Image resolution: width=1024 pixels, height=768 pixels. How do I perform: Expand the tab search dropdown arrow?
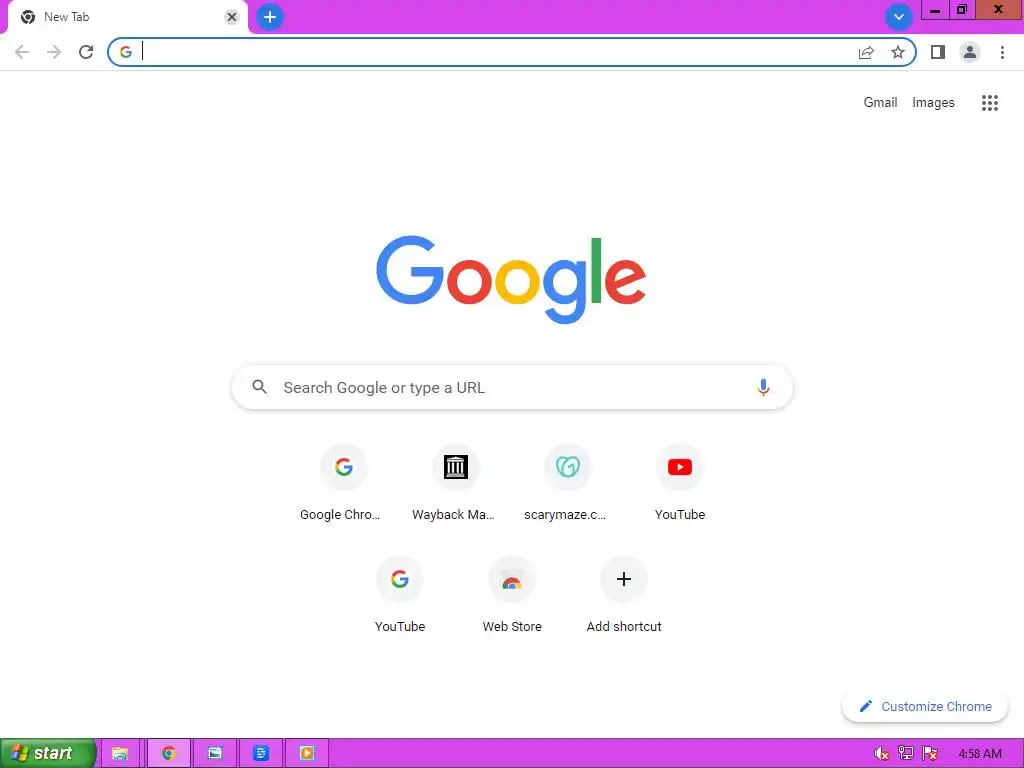click(x=899, y=17)
